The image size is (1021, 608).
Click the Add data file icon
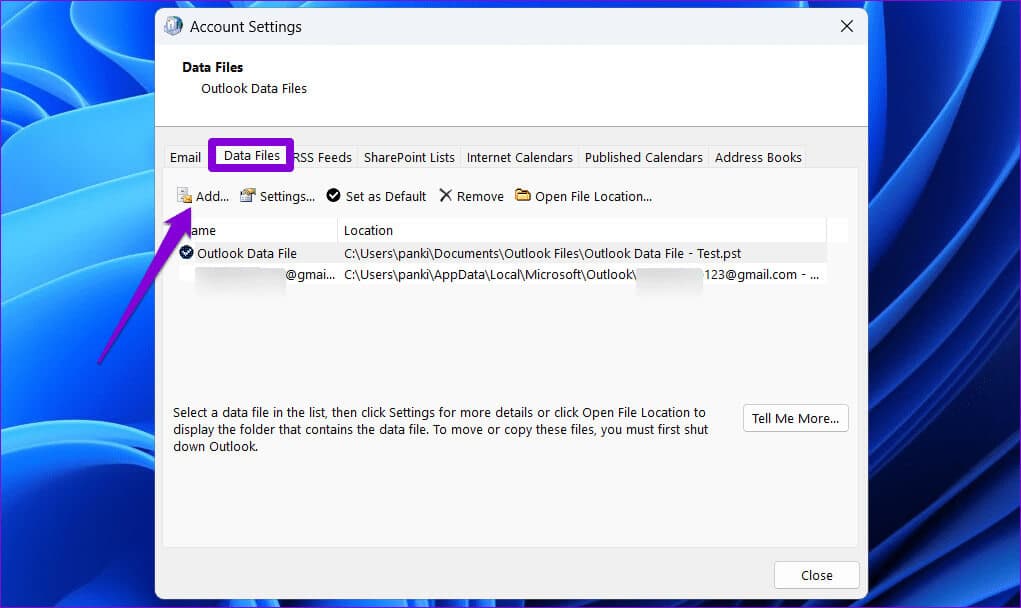pyautogui.click(x=184, y=195)
